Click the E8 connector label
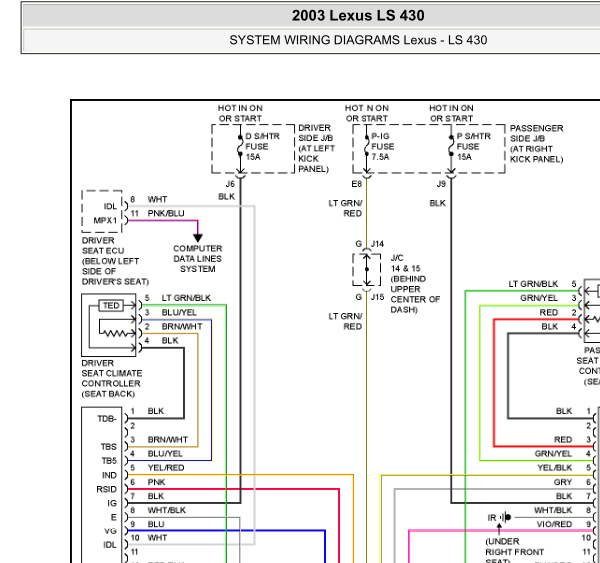The width and height of the screenshot is (600, 563). click(356, 184)
